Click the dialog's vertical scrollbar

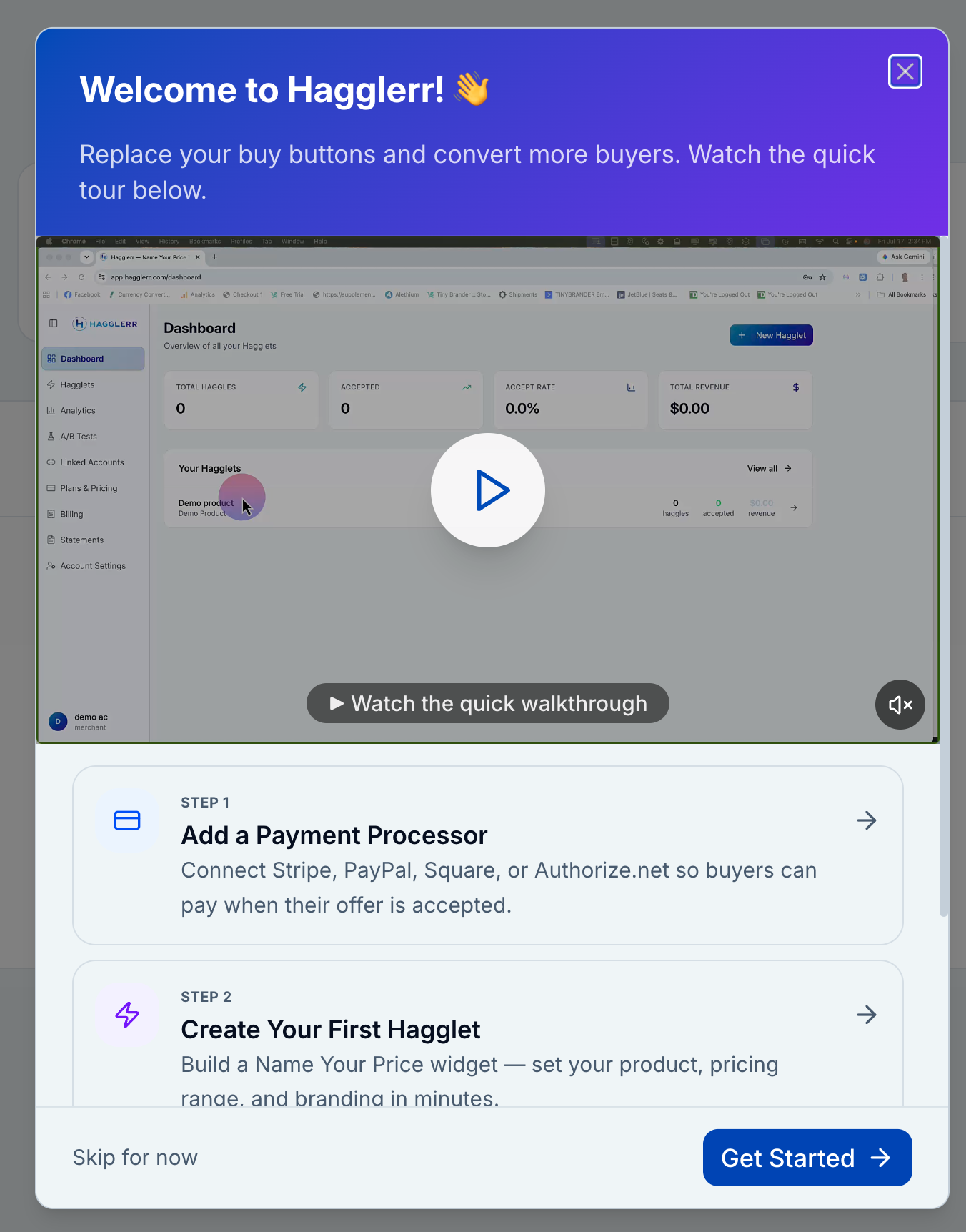[x=944, y=576]
